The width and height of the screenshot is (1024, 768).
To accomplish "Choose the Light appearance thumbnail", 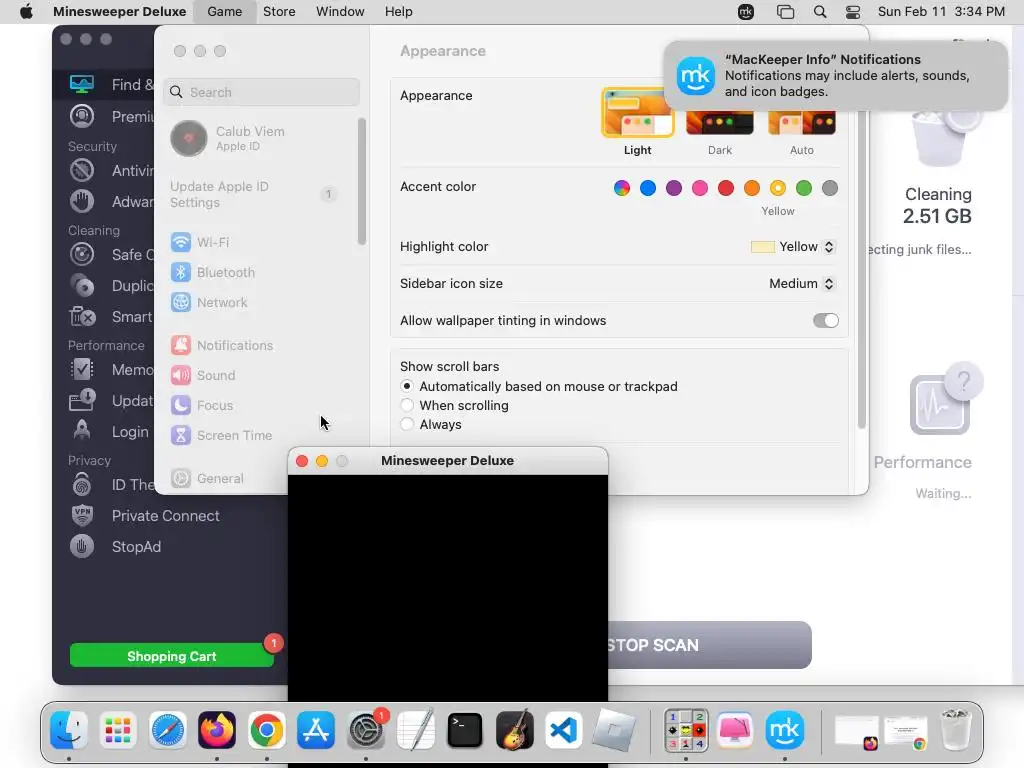I will tap(637, 113).
